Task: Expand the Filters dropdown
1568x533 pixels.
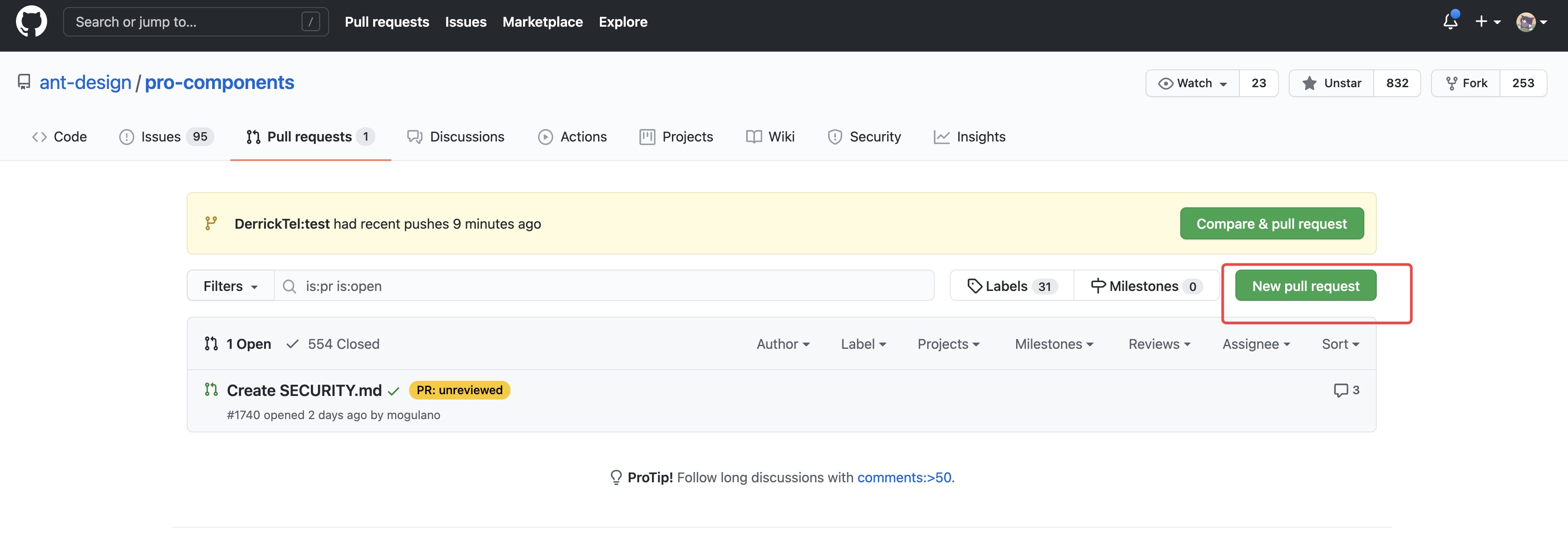Action: (x=230, y=286)
